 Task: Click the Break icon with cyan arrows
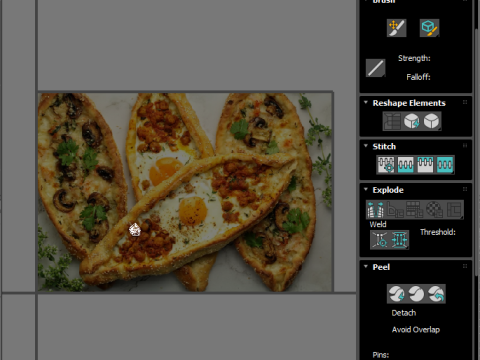[x=375, y=210]
